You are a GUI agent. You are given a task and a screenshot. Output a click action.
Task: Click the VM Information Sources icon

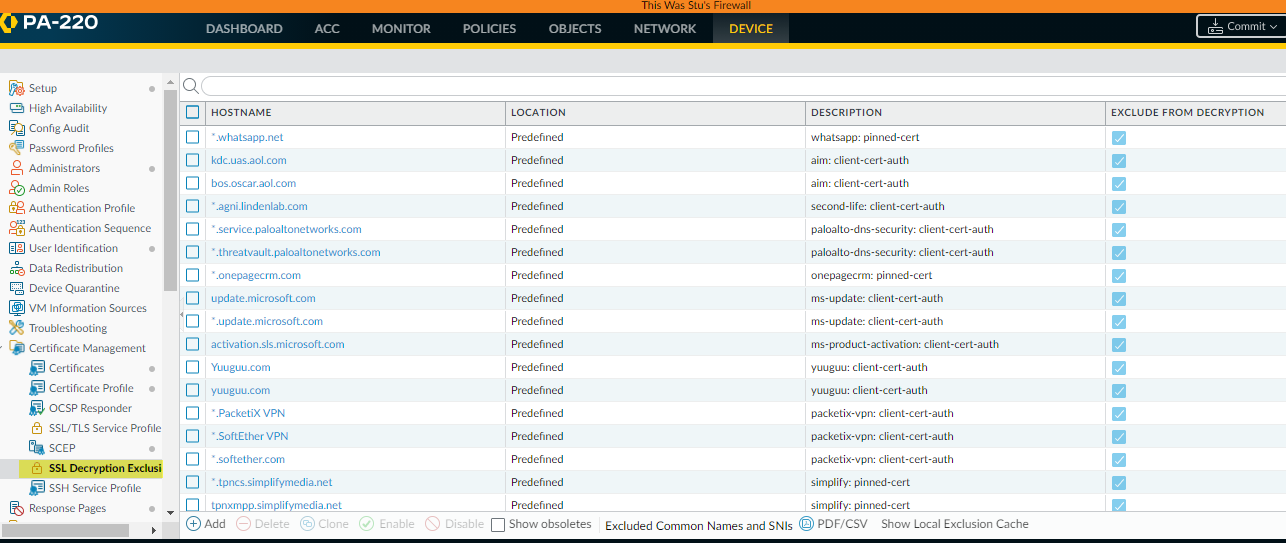tap(17, 308)
